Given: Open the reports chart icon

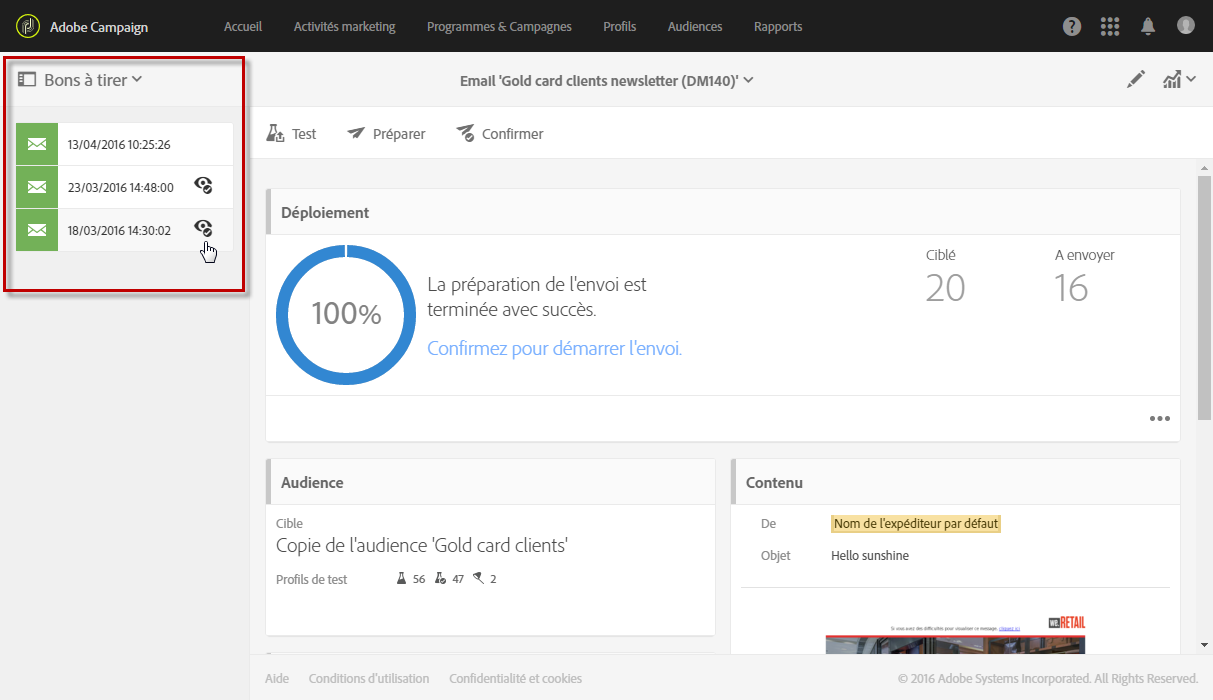Looking at the screenshot, I should pos(1172,80).
